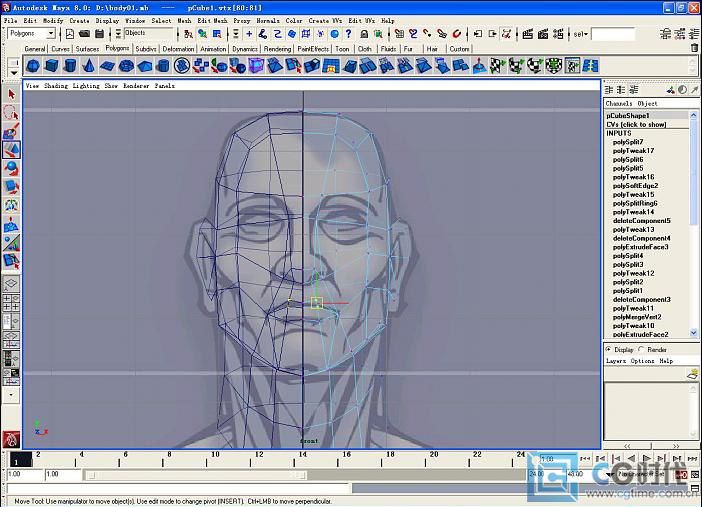Create a polygon cone from the shelf
Image resolution: width=702 pixels, height=507 pixels.
pos(89,66)
